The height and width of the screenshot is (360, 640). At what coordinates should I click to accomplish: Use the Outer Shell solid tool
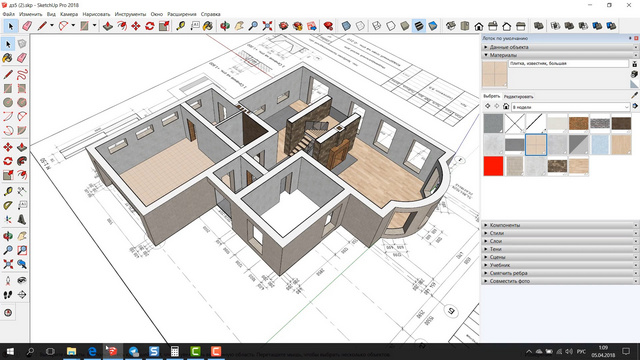(x=539, y=26)
